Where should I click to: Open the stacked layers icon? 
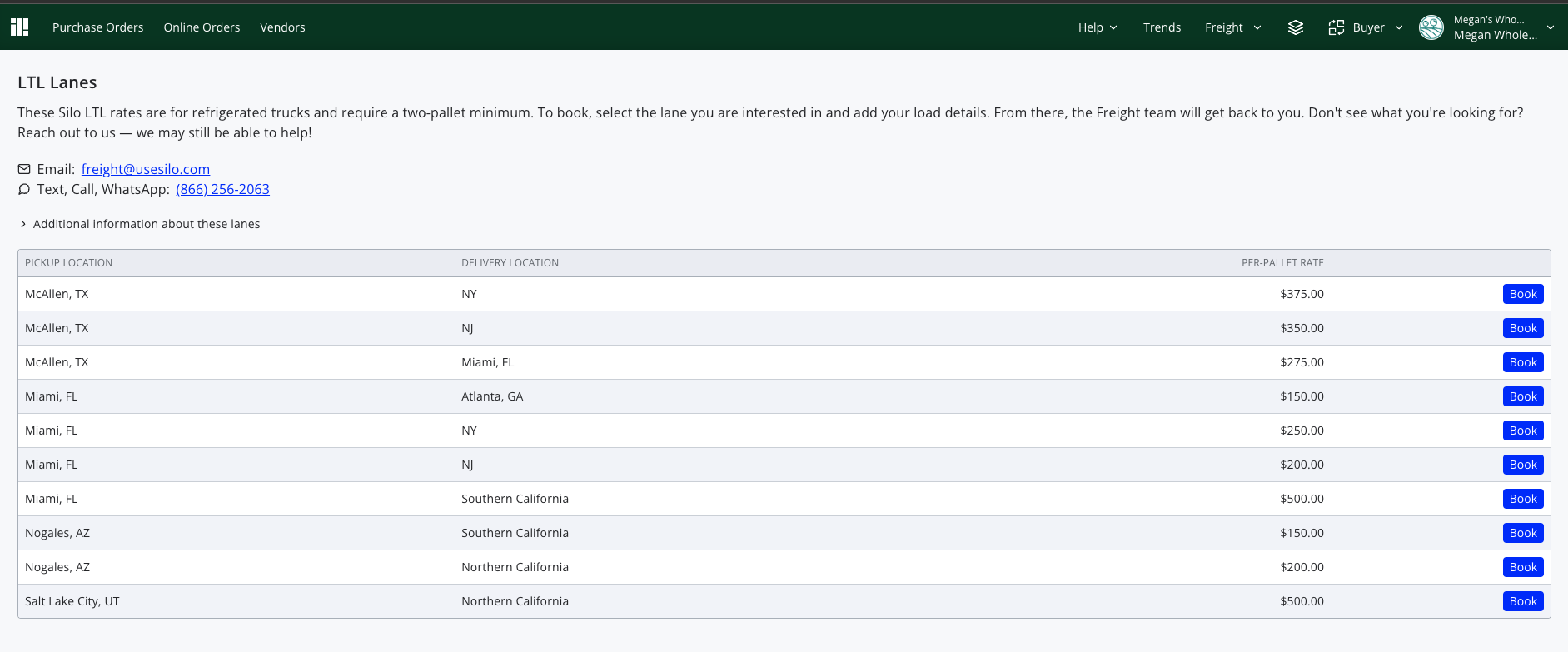pyautogui.click(x=1296, y=27)
